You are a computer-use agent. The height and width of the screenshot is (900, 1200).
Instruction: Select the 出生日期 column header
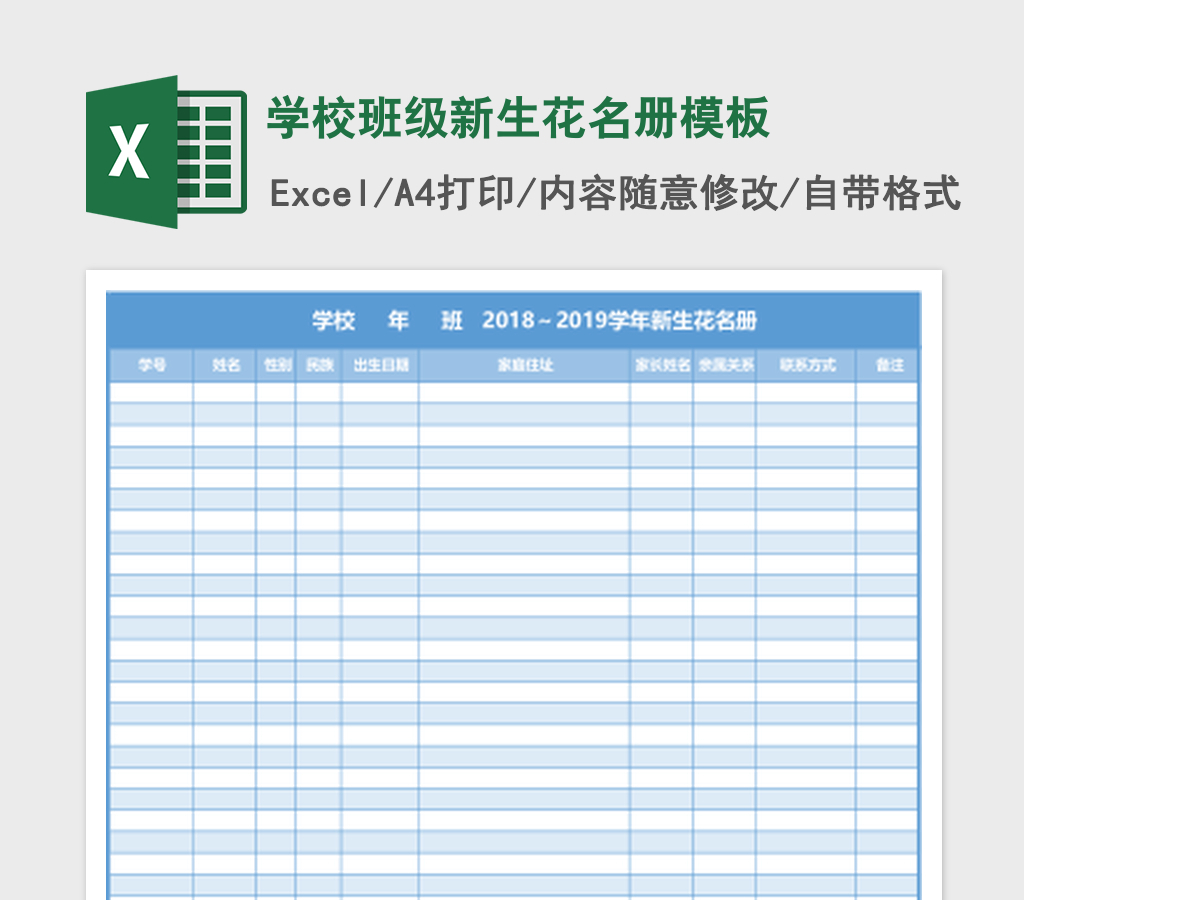coord(380,365)
